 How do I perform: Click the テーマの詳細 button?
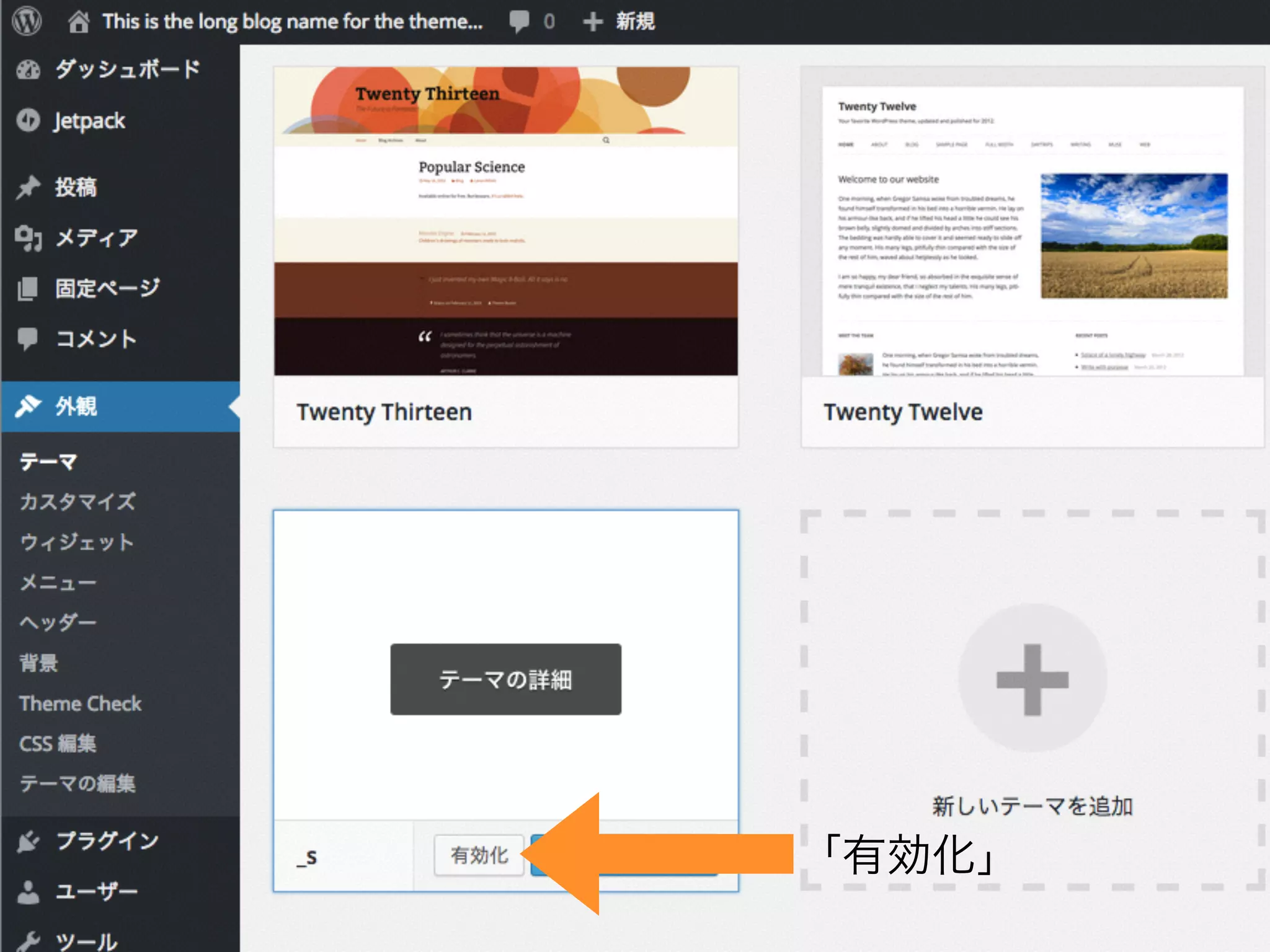point(506,679)
